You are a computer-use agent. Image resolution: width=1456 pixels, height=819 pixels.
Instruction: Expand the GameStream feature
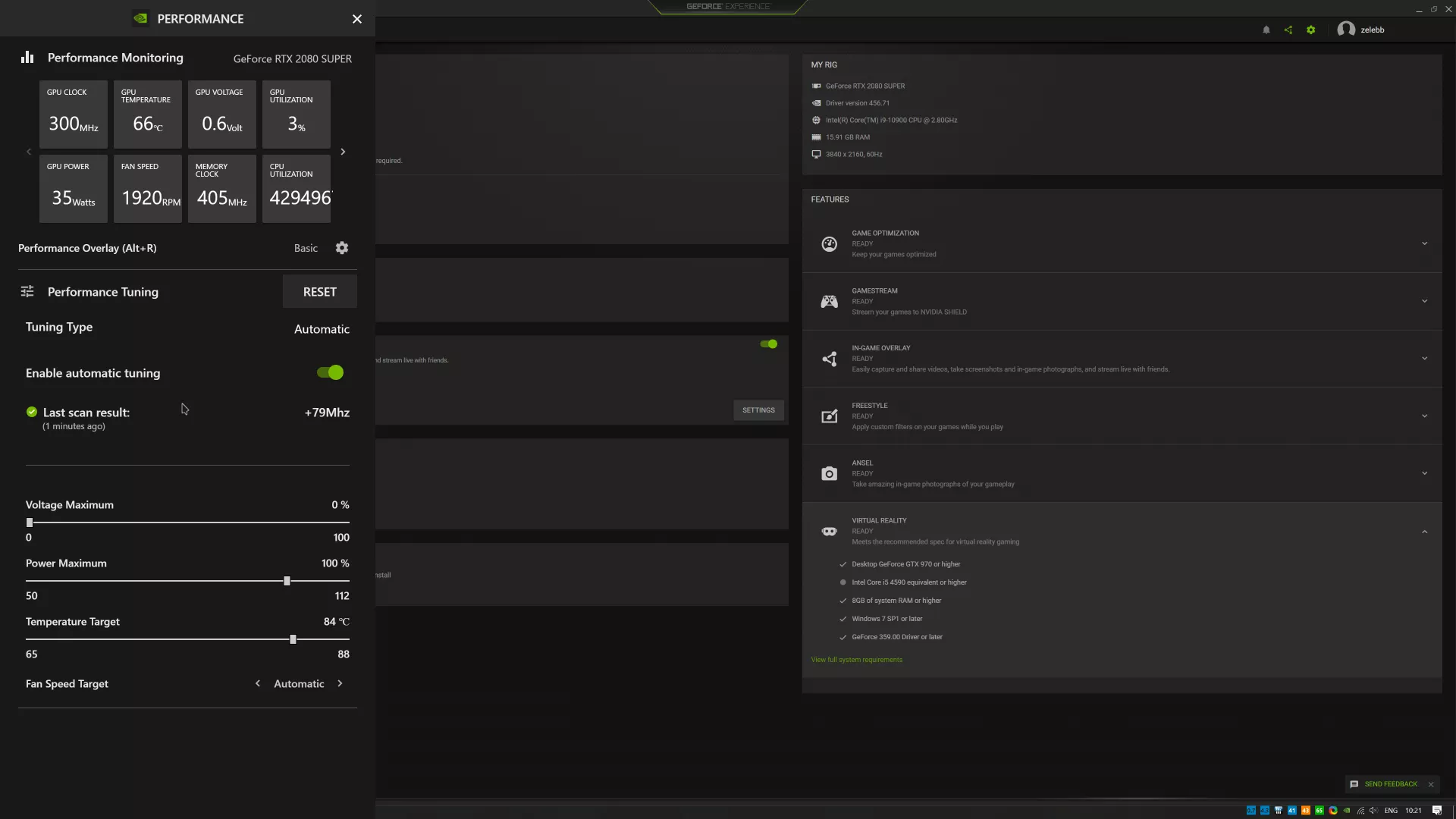(x=1424, y=301)
